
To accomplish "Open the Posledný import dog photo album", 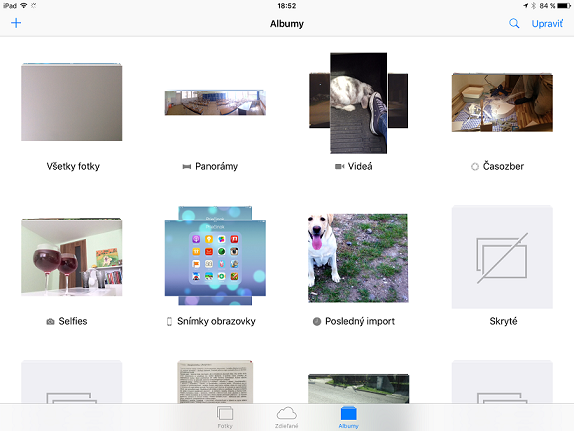I will click(358, 258).
